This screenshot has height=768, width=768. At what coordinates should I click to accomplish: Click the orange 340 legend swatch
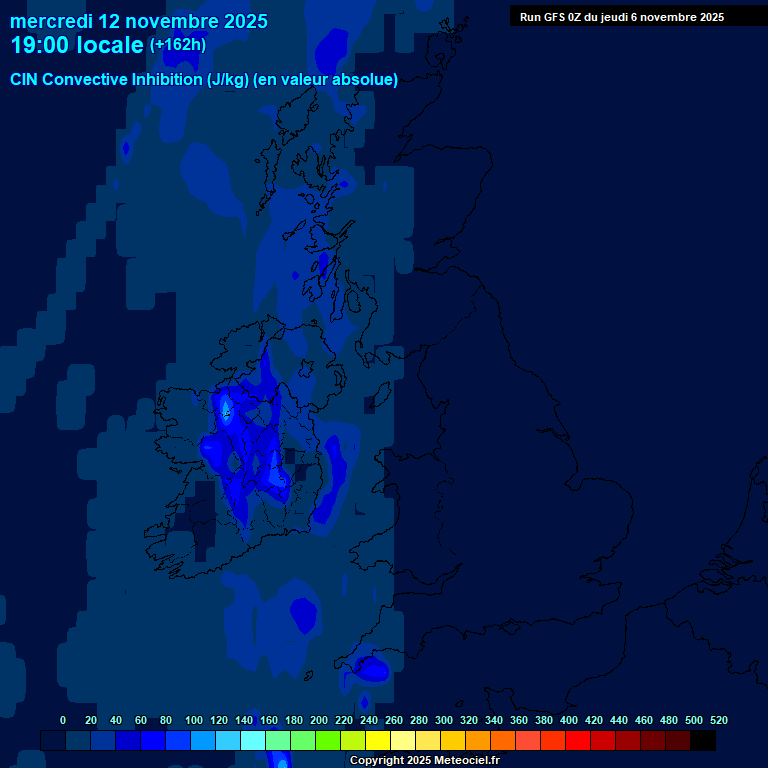[x=502, y=741]
